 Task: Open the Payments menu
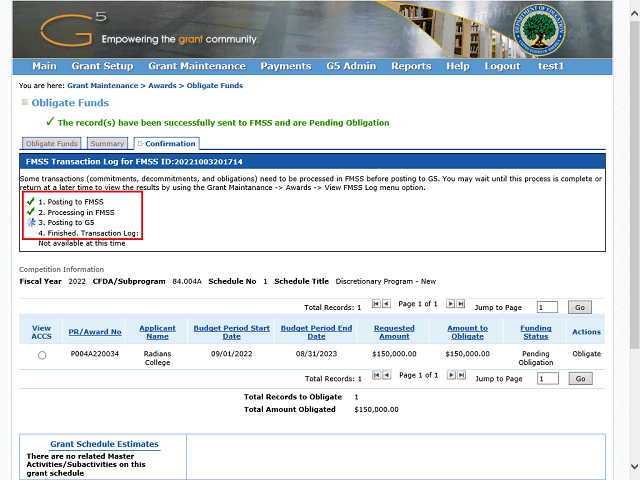[285, 66]
